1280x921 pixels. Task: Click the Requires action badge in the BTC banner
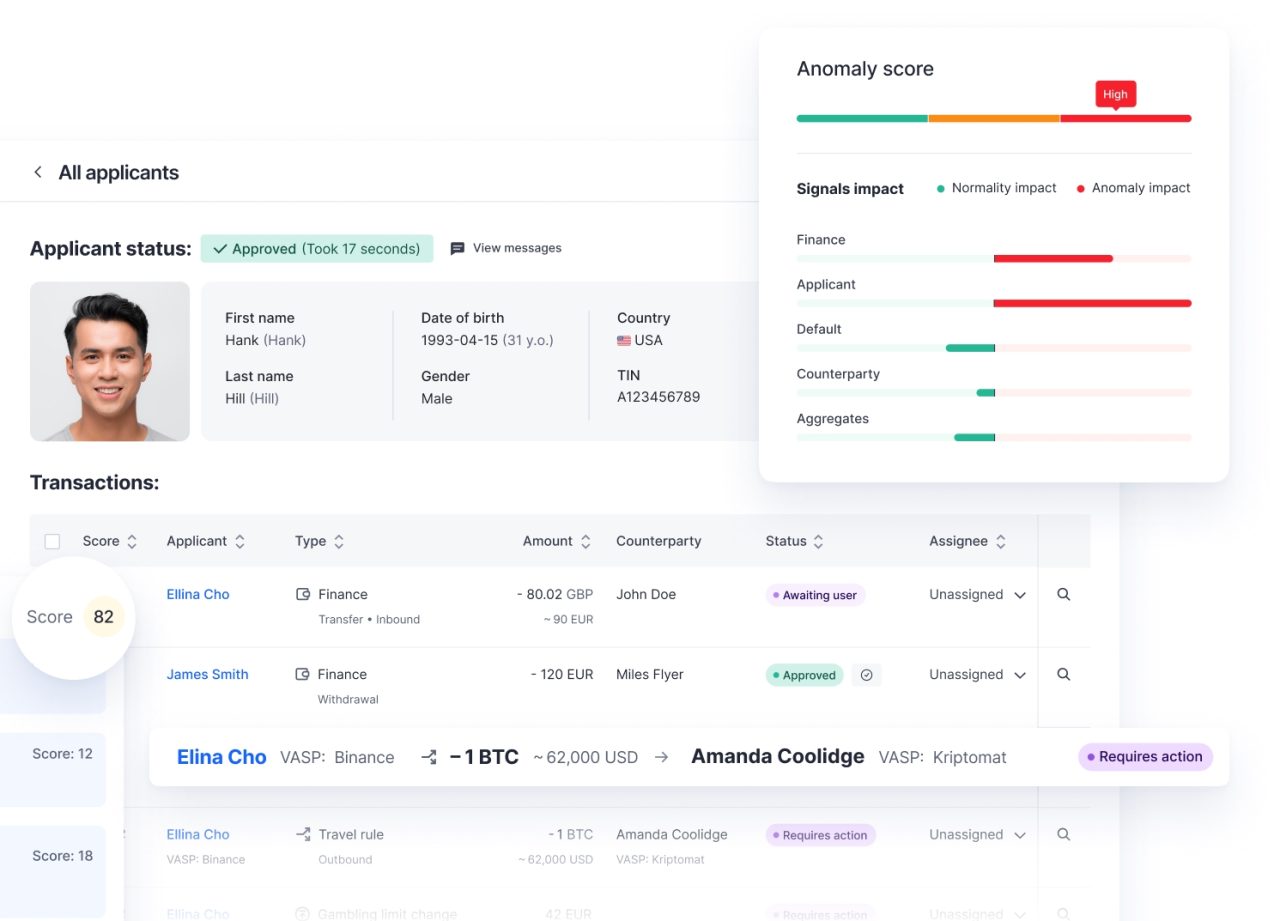point(1145,757)
